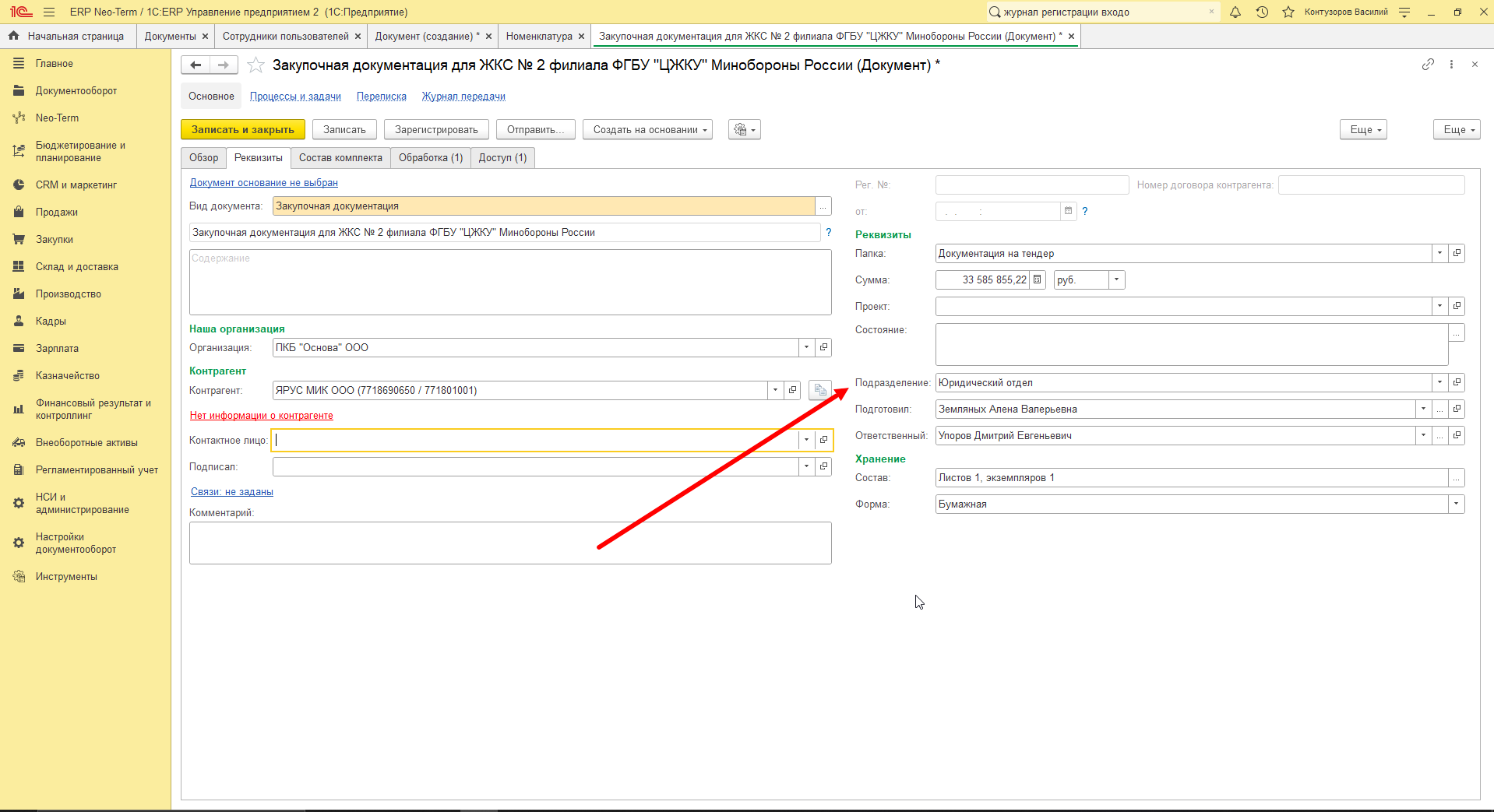The height and width of the screenshot is (812, 1494).
Task: Open the history clock icon
Action: pos(1262,12)
